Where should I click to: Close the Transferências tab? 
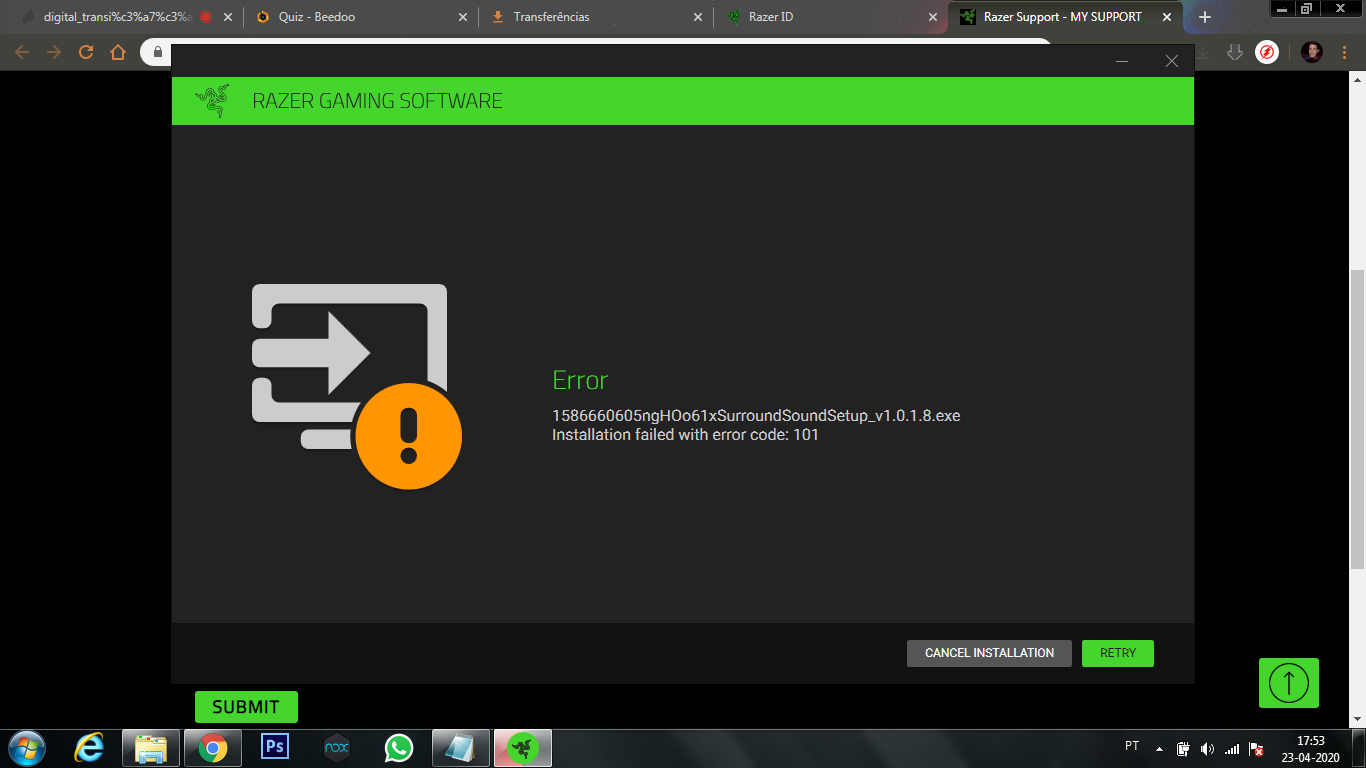[697, 17]
